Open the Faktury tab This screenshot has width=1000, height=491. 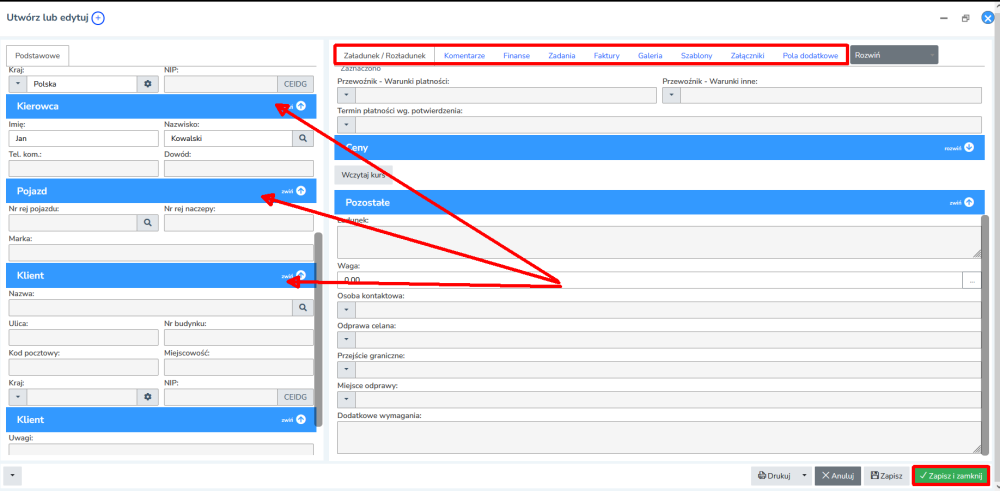click(x=607, y=55)
